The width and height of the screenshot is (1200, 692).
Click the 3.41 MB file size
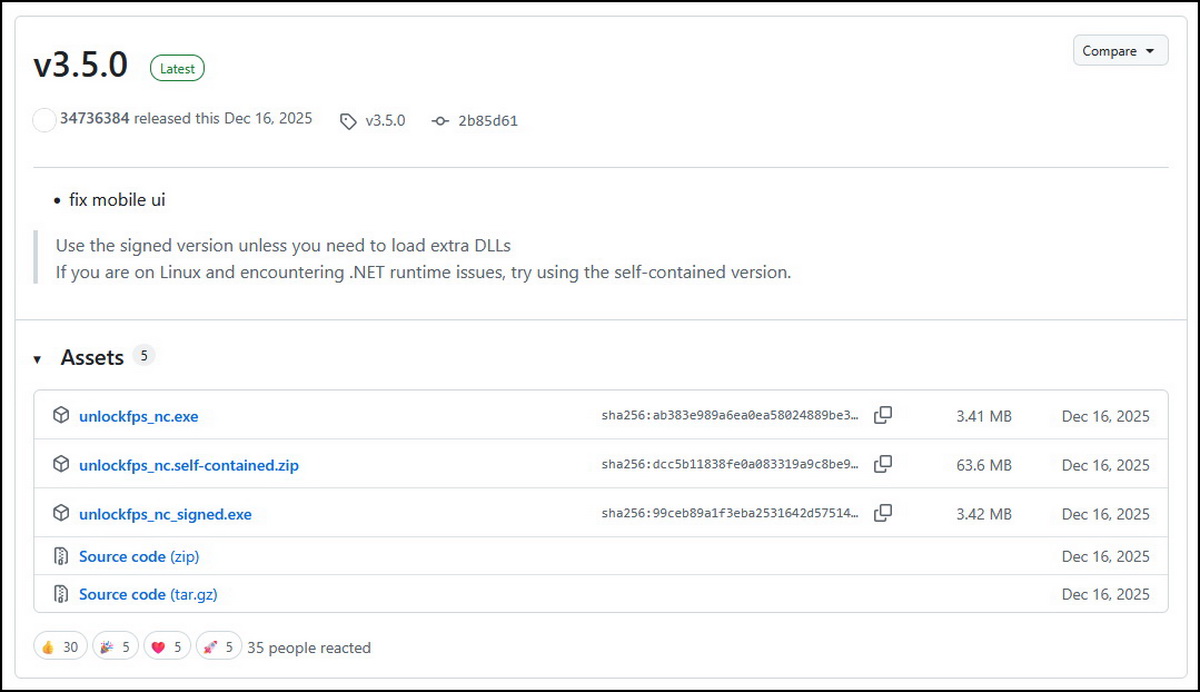click(984, 416)
